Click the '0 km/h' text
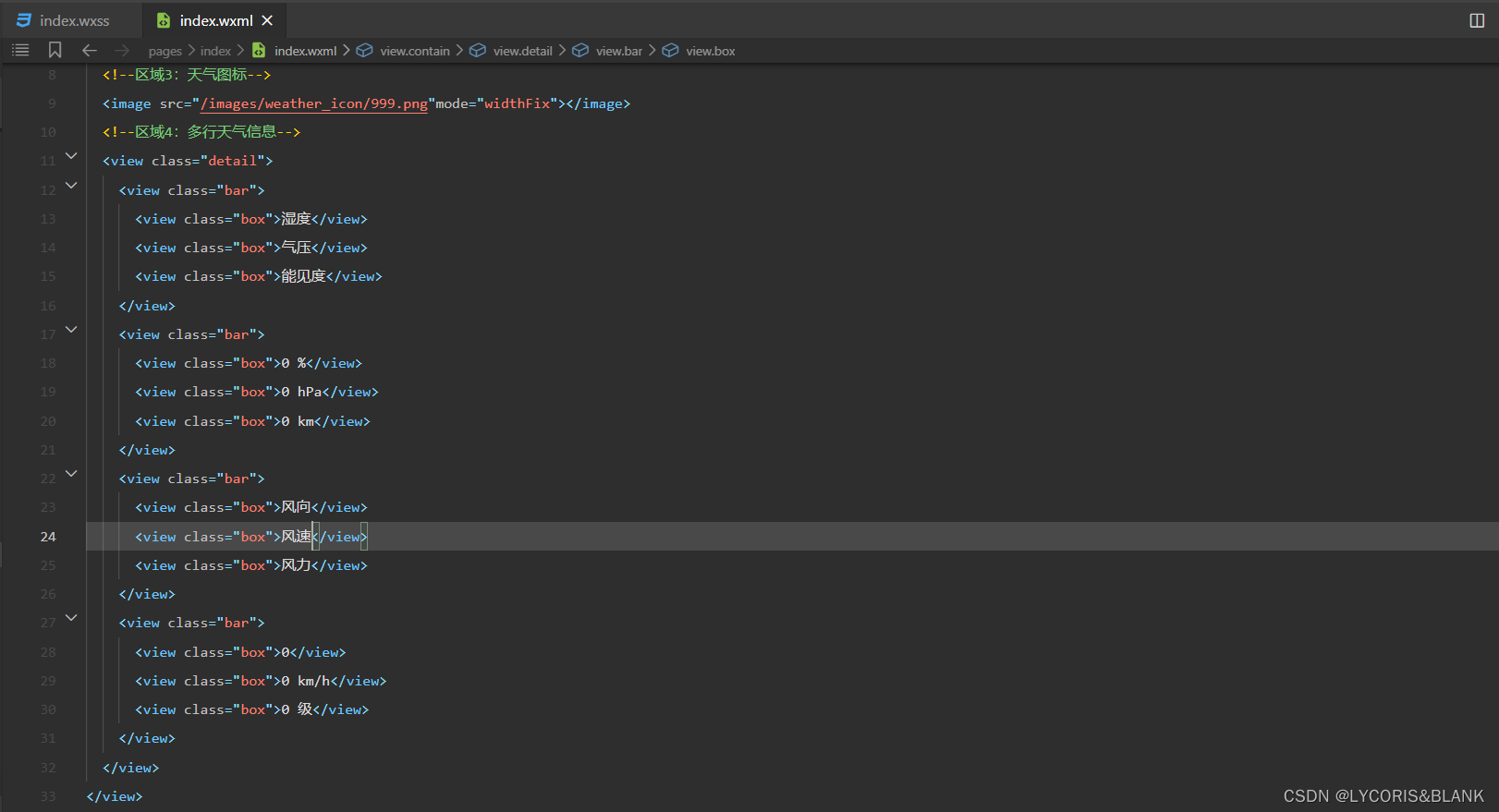The image size is (1499, 812). click(x=305, y=681)
